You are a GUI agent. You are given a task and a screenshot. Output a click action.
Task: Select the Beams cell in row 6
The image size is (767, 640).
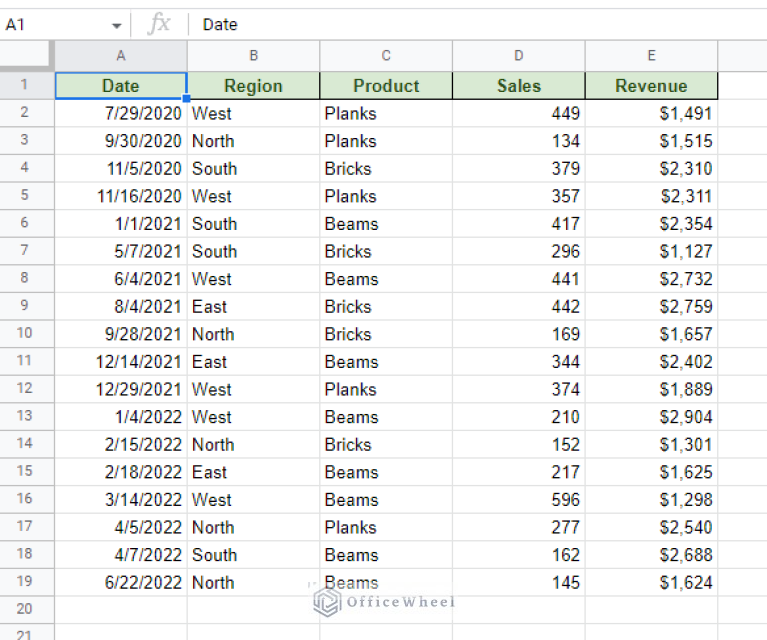(386, 224)
